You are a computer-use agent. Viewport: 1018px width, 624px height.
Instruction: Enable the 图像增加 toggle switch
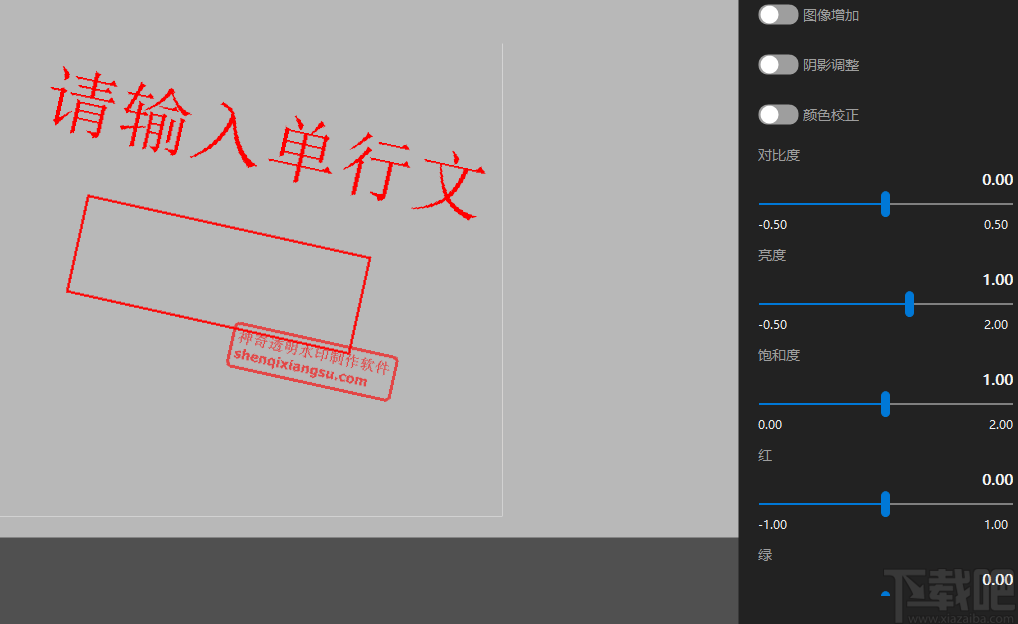[777, 14]
